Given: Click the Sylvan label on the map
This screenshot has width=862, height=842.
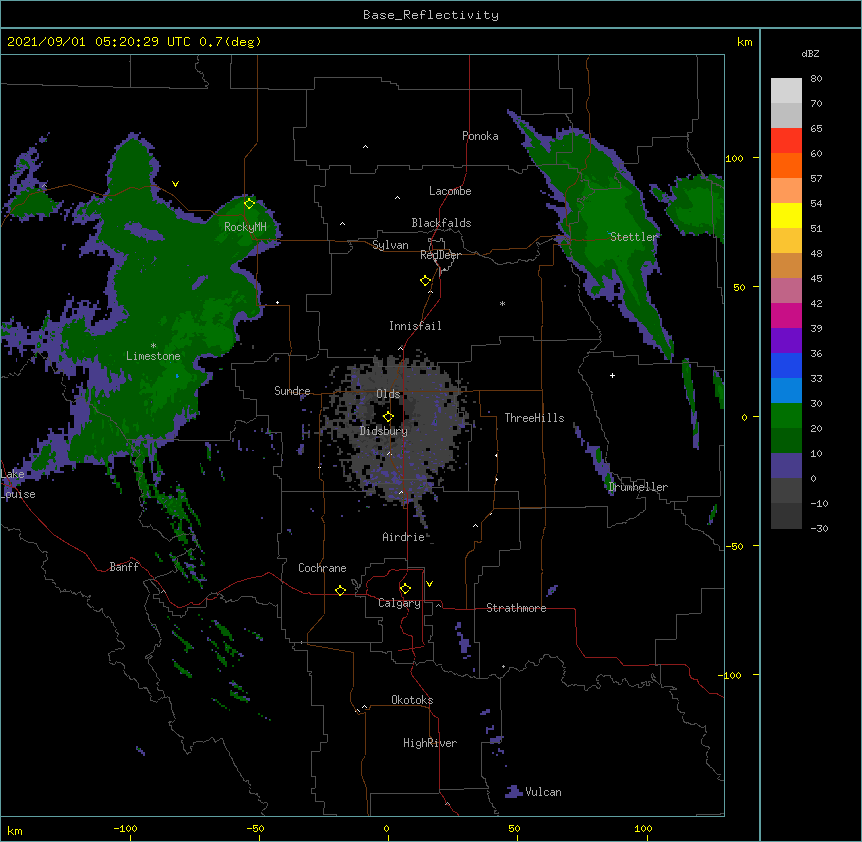Looking at the screenshot, I should click(x=390, y=245).
